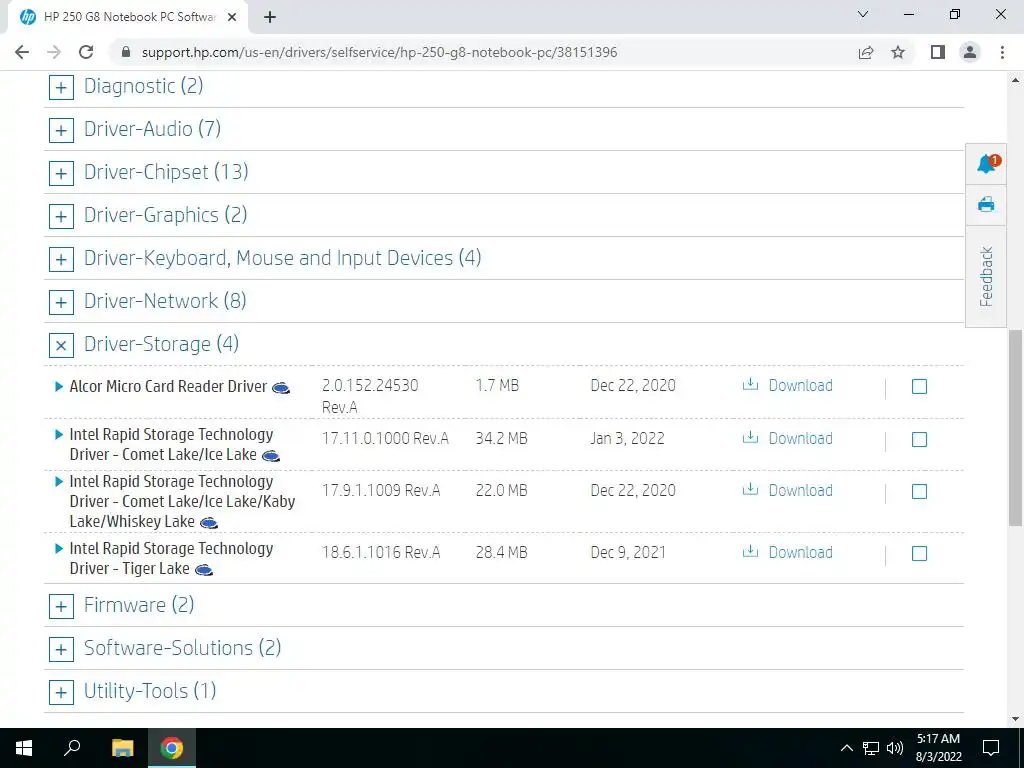Click download icon for 17.11.0.1000 driver
This screenshot has width=1024, height=768.
(x=750, y=437)
